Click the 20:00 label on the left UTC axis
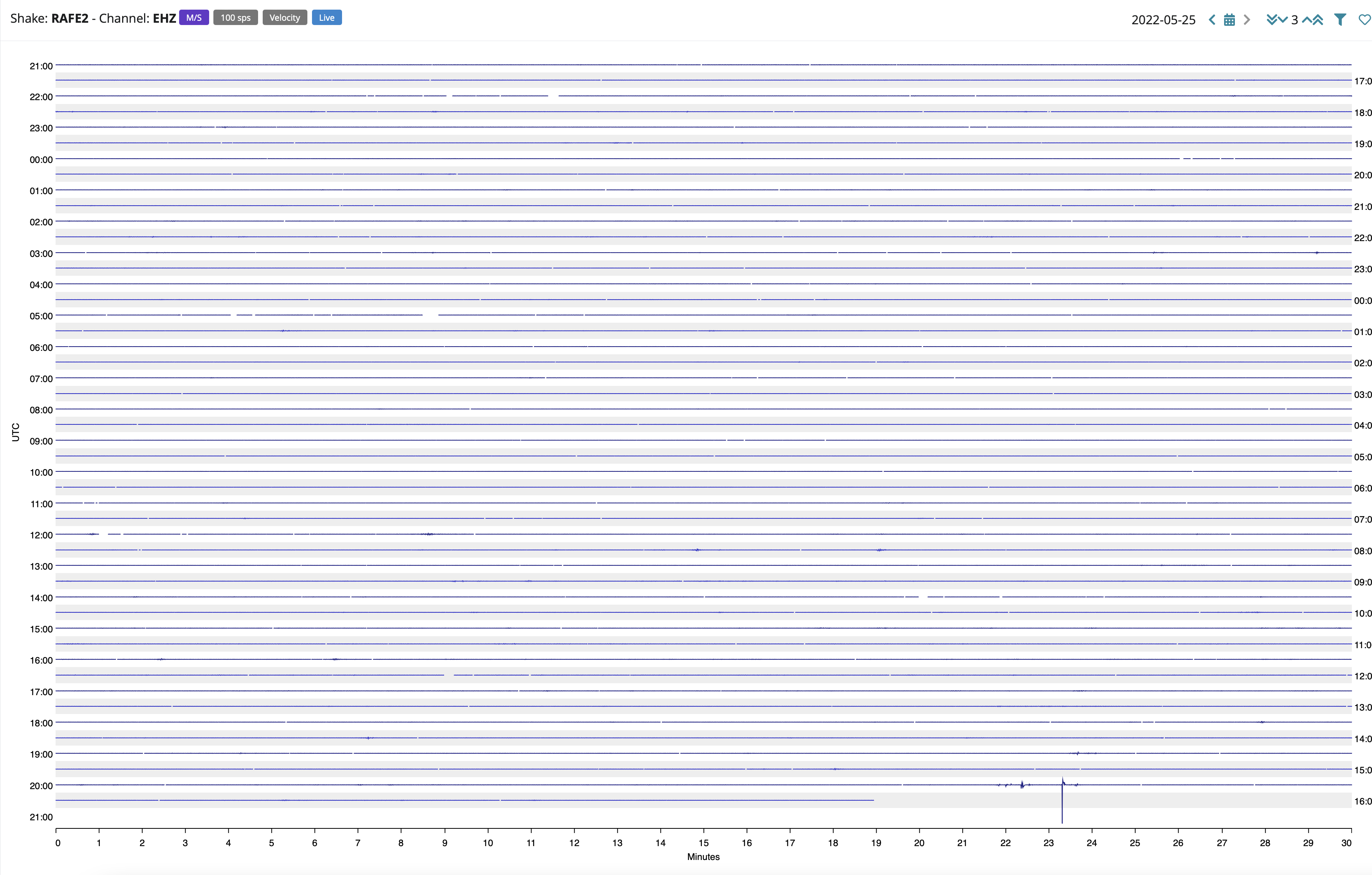 pyautogui.click(x=41, y=786)
